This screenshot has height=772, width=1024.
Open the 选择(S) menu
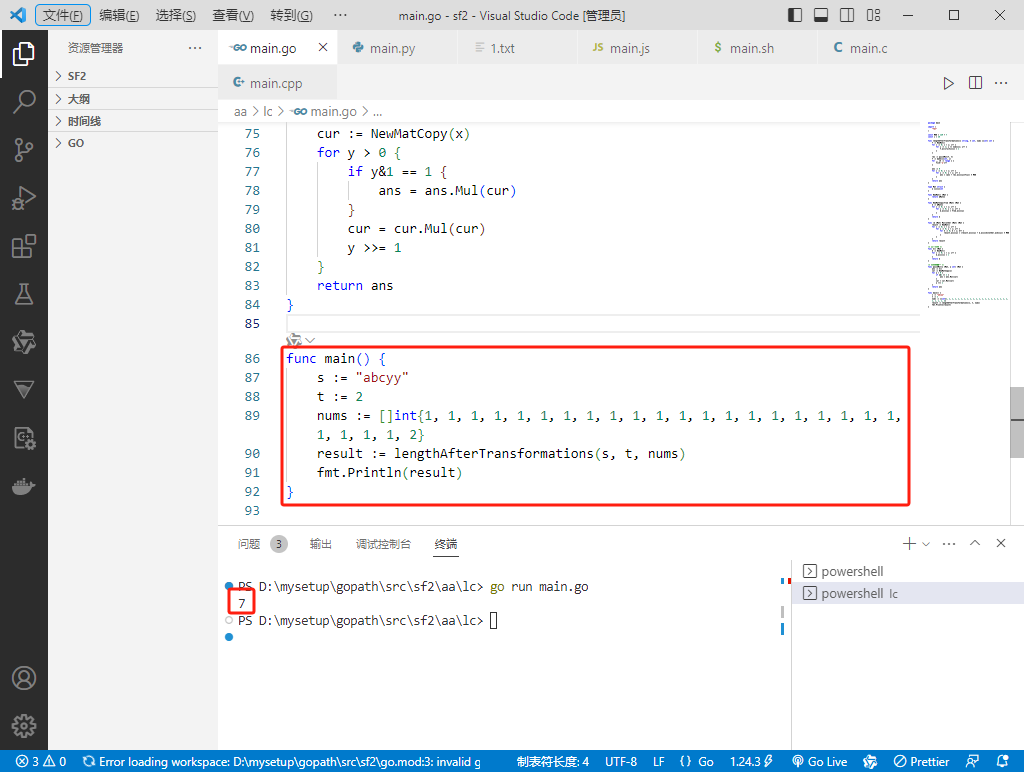click(176, 15)
